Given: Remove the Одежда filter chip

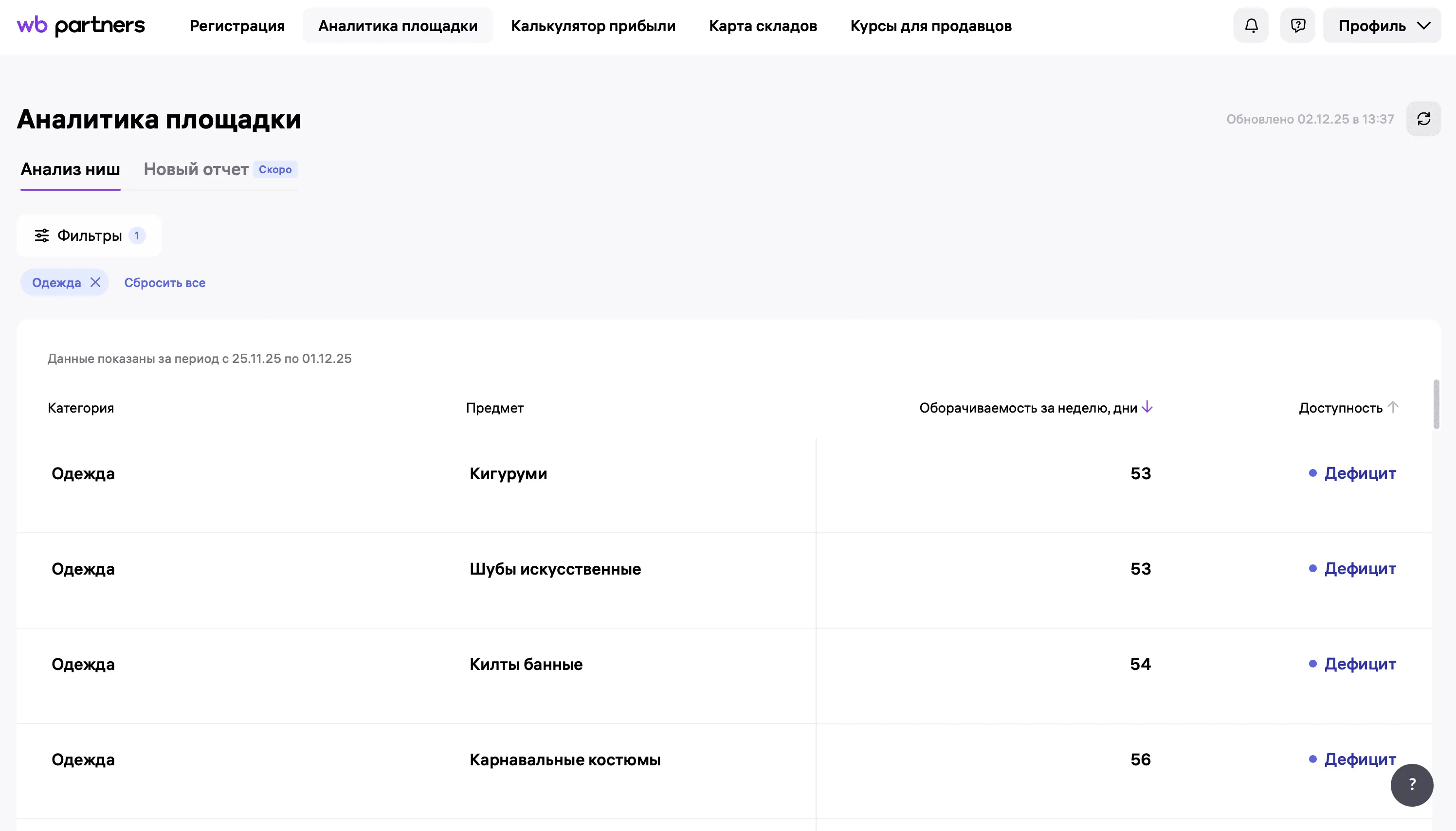Looking at the screenshot, I should (95, 282).
